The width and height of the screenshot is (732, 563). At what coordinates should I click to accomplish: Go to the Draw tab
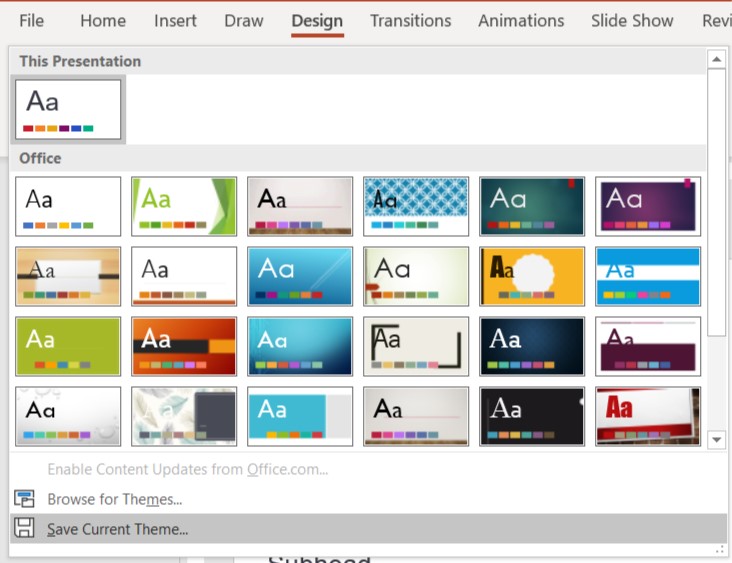(x=244, y=21)
